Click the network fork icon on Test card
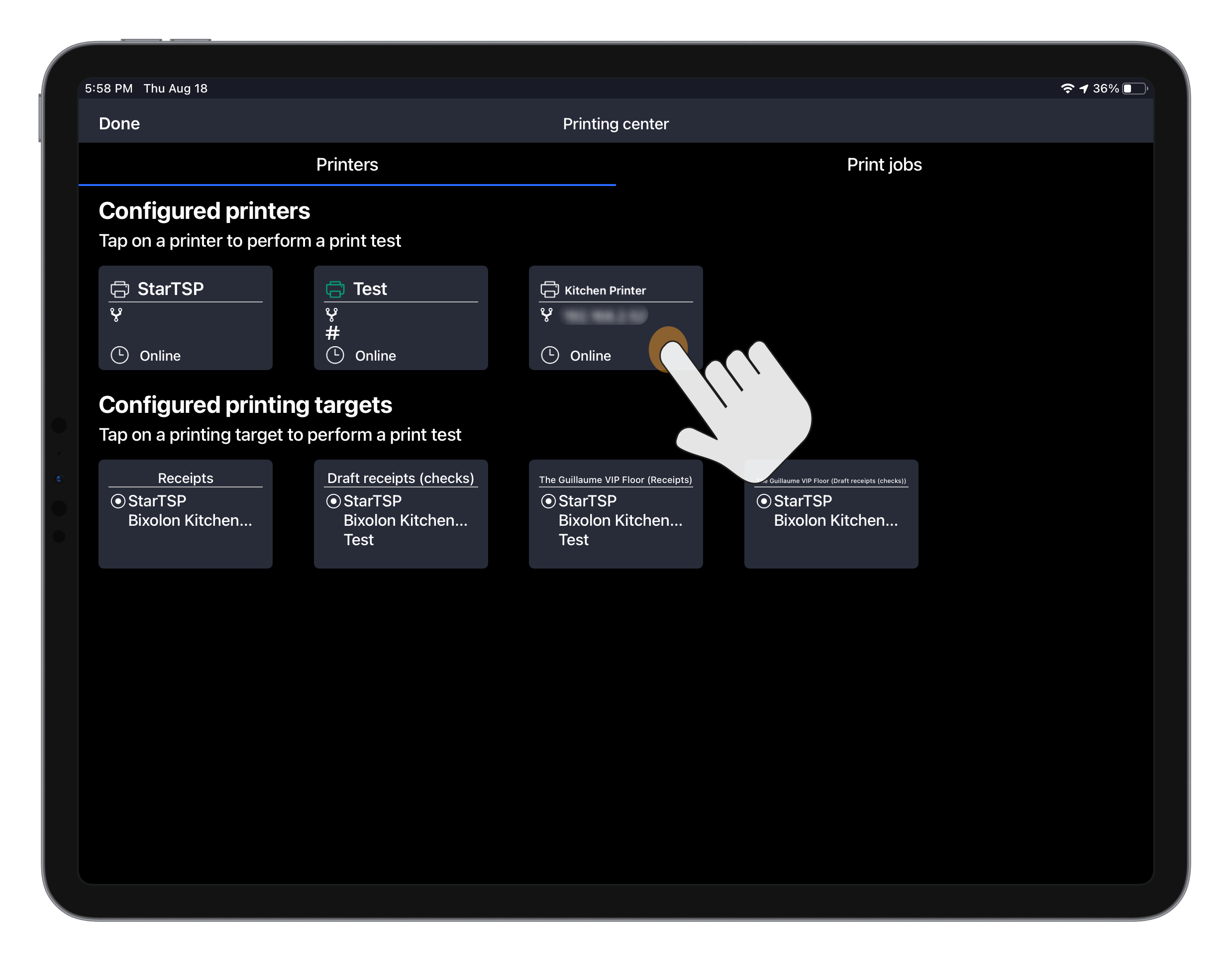The image size is (1232, 963). (x=332, y=314)
